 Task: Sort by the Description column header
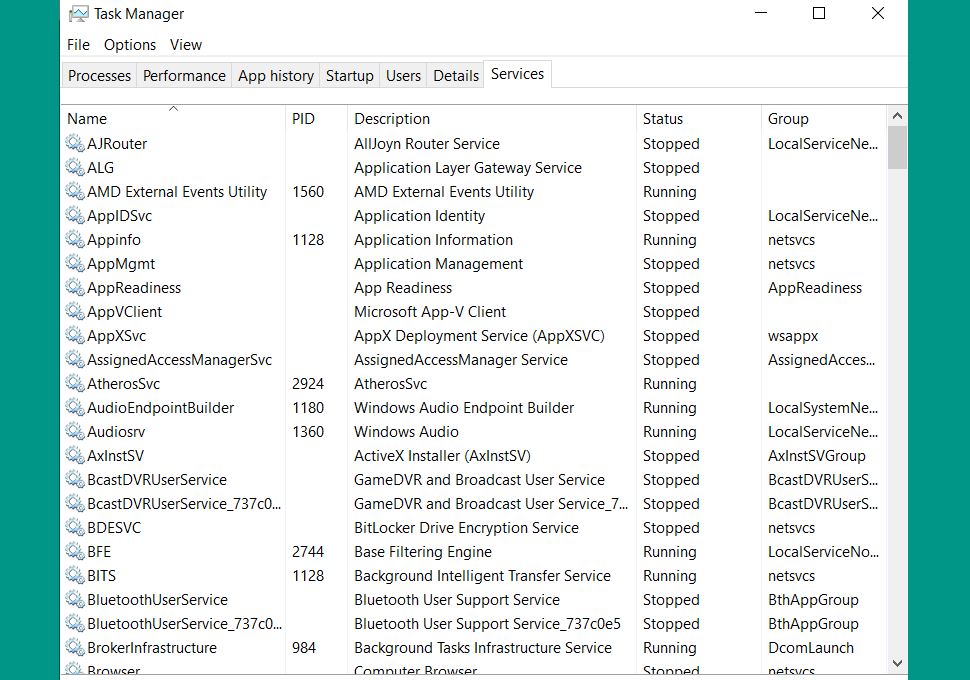[x=492, y=118]
